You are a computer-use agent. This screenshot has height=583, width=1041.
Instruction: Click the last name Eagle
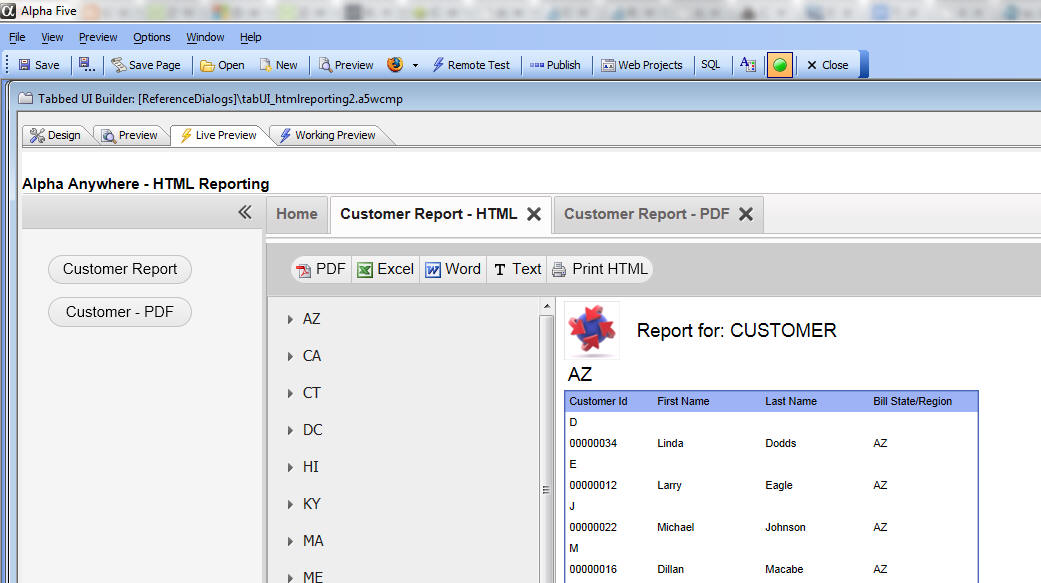click(779, 485)
